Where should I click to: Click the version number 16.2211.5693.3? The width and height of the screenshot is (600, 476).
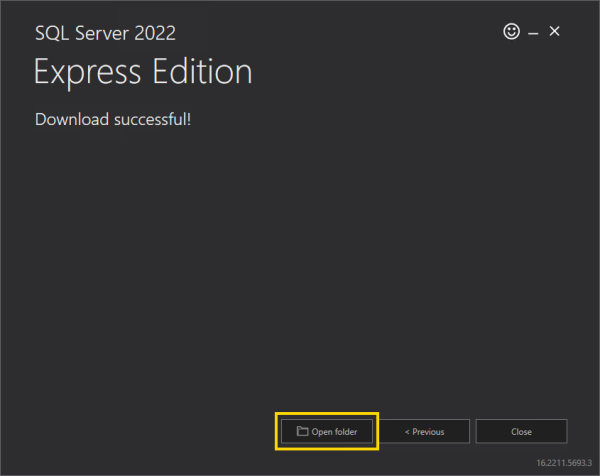coord(565,464)
